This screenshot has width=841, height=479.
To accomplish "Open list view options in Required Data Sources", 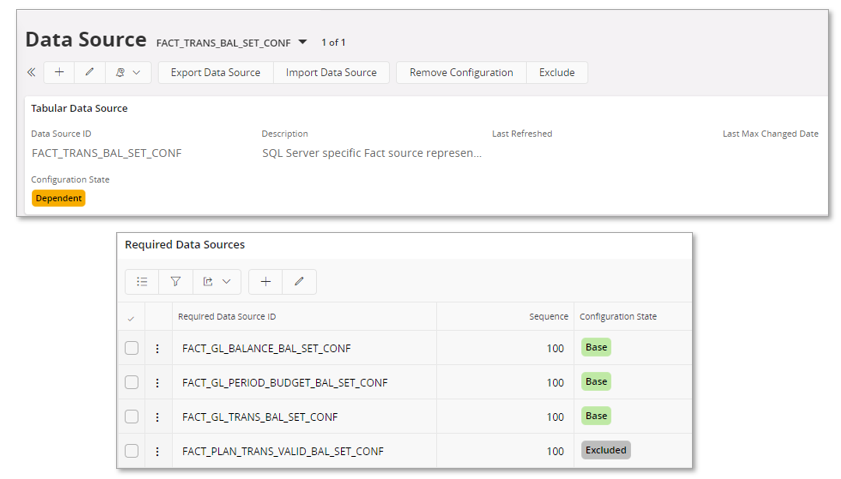I will 142,282.
